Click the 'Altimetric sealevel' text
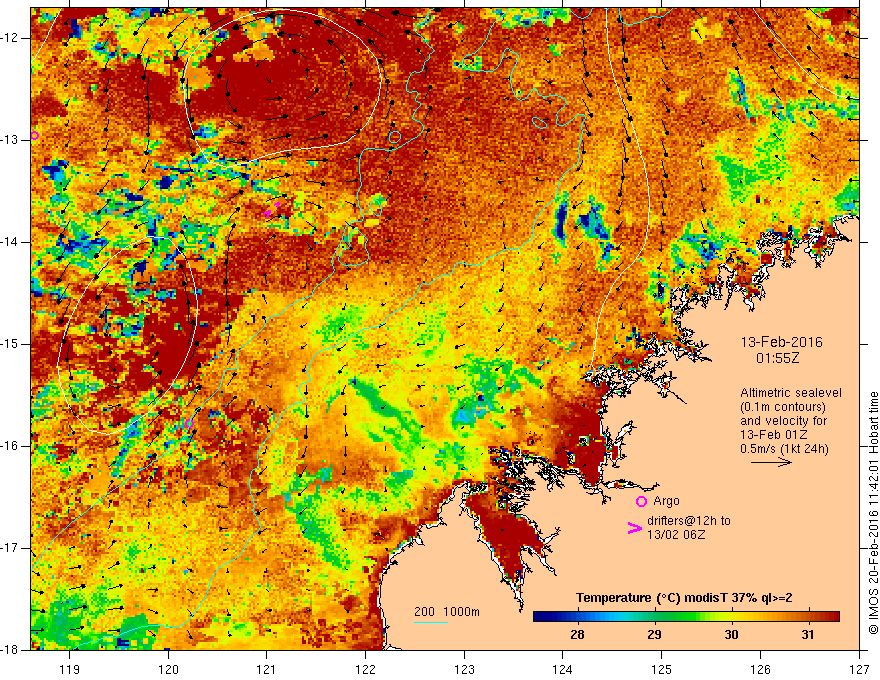This screenshot has height=680, width=880. tap(791, 393)
